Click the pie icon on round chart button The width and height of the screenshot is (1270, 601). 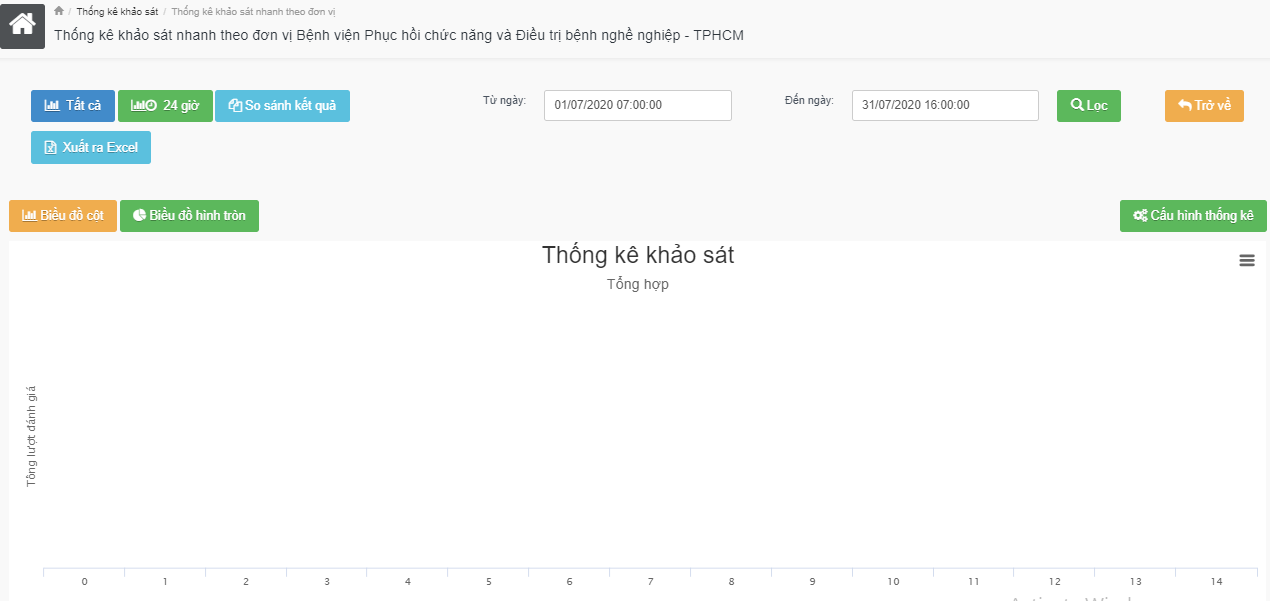coord(139,215)
